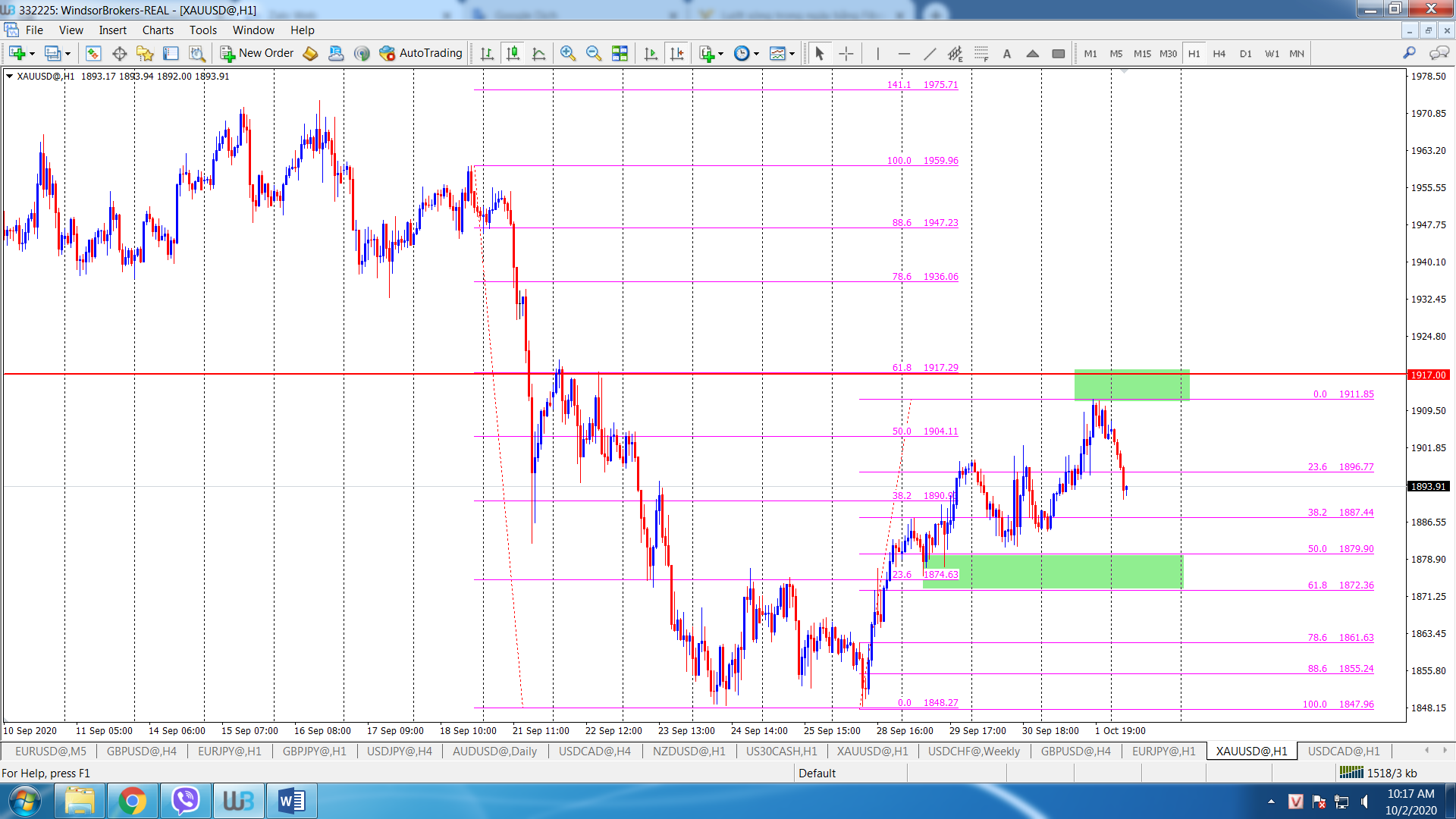Switch timeframe to M1
Image resolution: width=1456 pixels, height=819 pixels.
pyautogui.click(x=1090, y=53)
